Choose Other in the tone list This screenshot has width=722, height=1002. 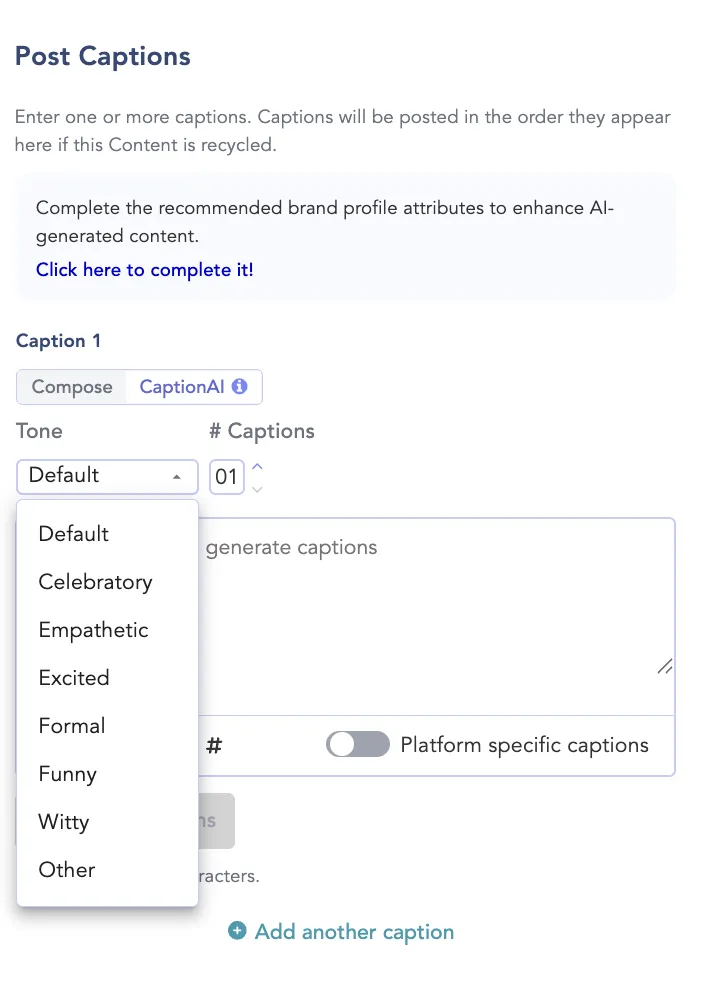66,870
